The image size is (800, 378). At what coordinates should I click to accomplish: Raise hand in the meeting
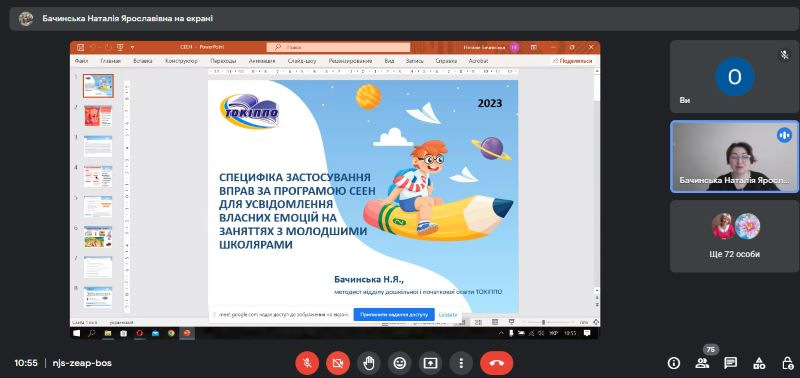pos(369,363)
